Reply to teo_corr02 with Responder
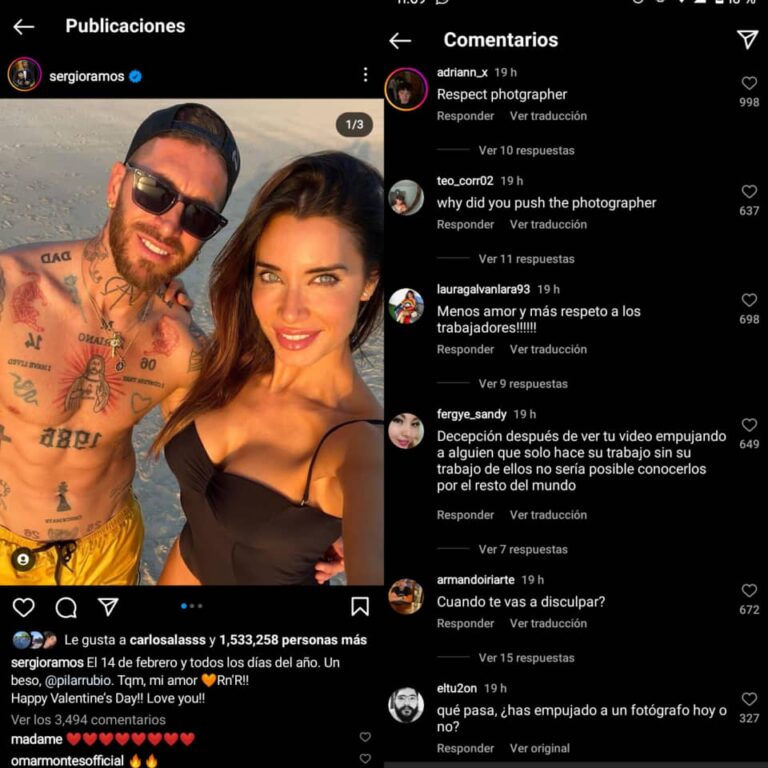 465,224
